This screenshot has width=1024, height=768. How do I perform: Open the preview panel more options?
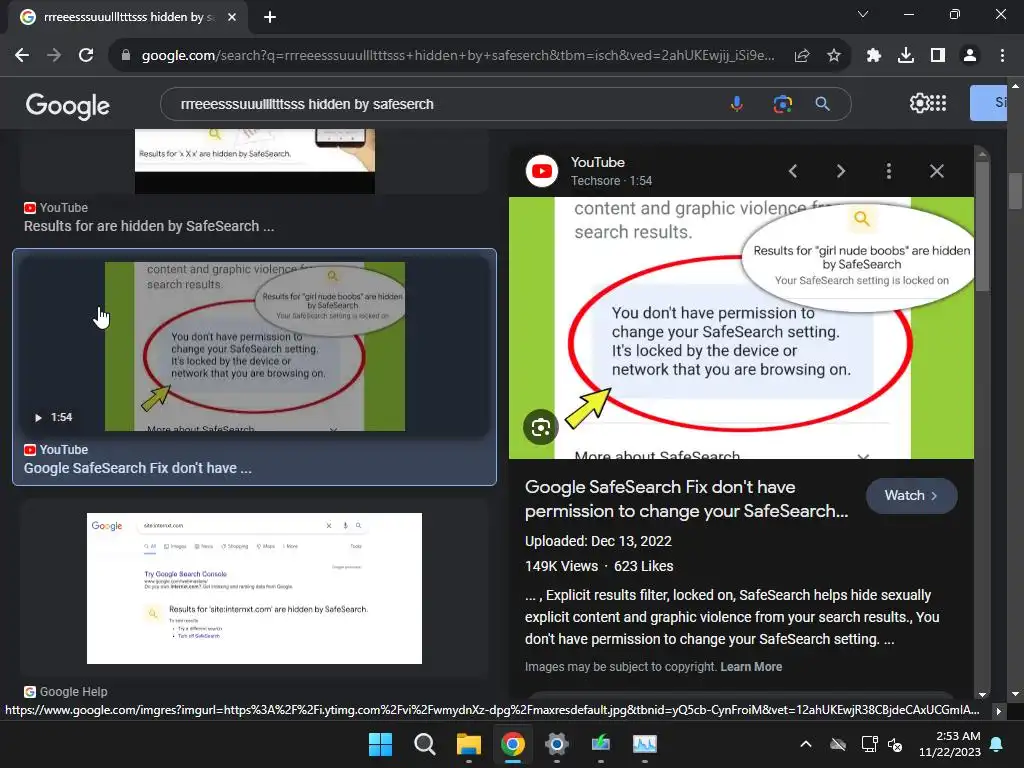click(888, 171)
